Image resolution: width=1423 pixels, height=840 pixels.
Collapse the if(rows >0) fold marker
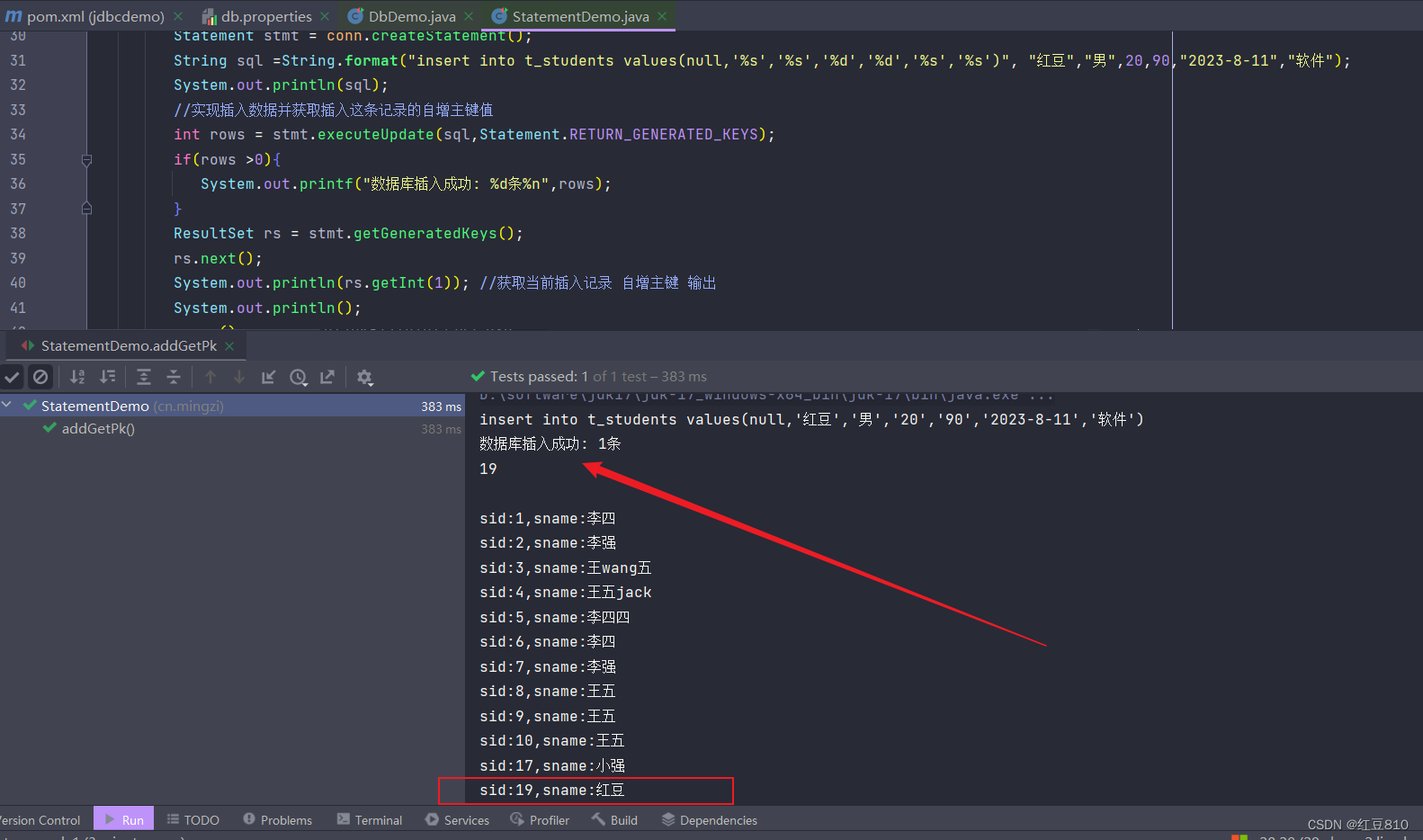[x=86, y=160]
